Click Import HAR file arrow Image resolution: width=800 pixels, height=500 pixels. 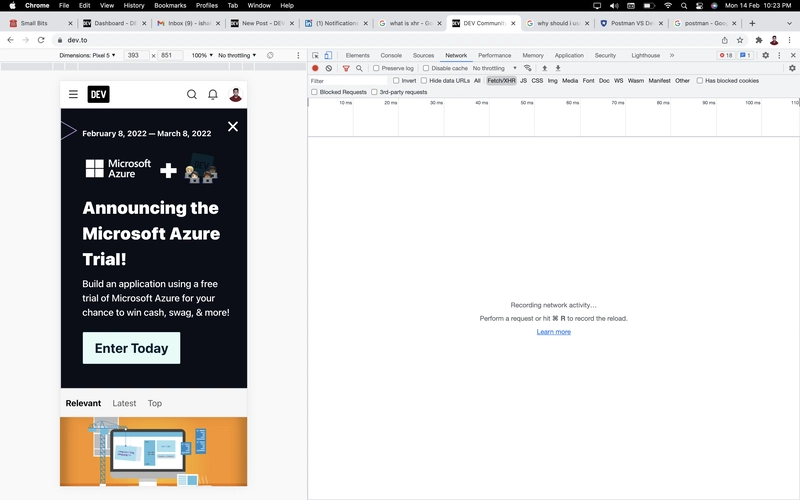point(544,68)
